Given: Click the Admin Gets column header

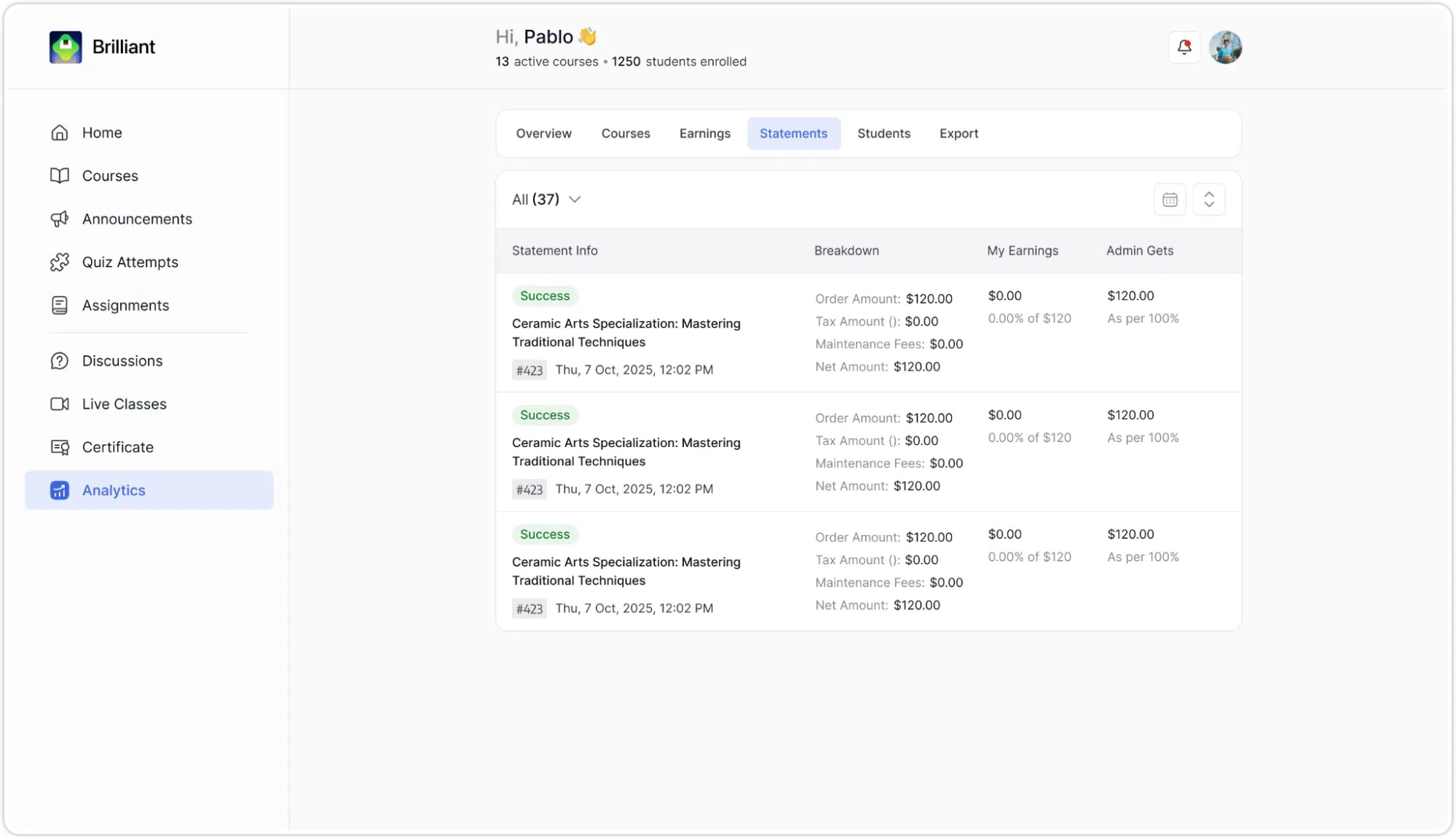Looking at the screenshot, I should click(1140, 250).
